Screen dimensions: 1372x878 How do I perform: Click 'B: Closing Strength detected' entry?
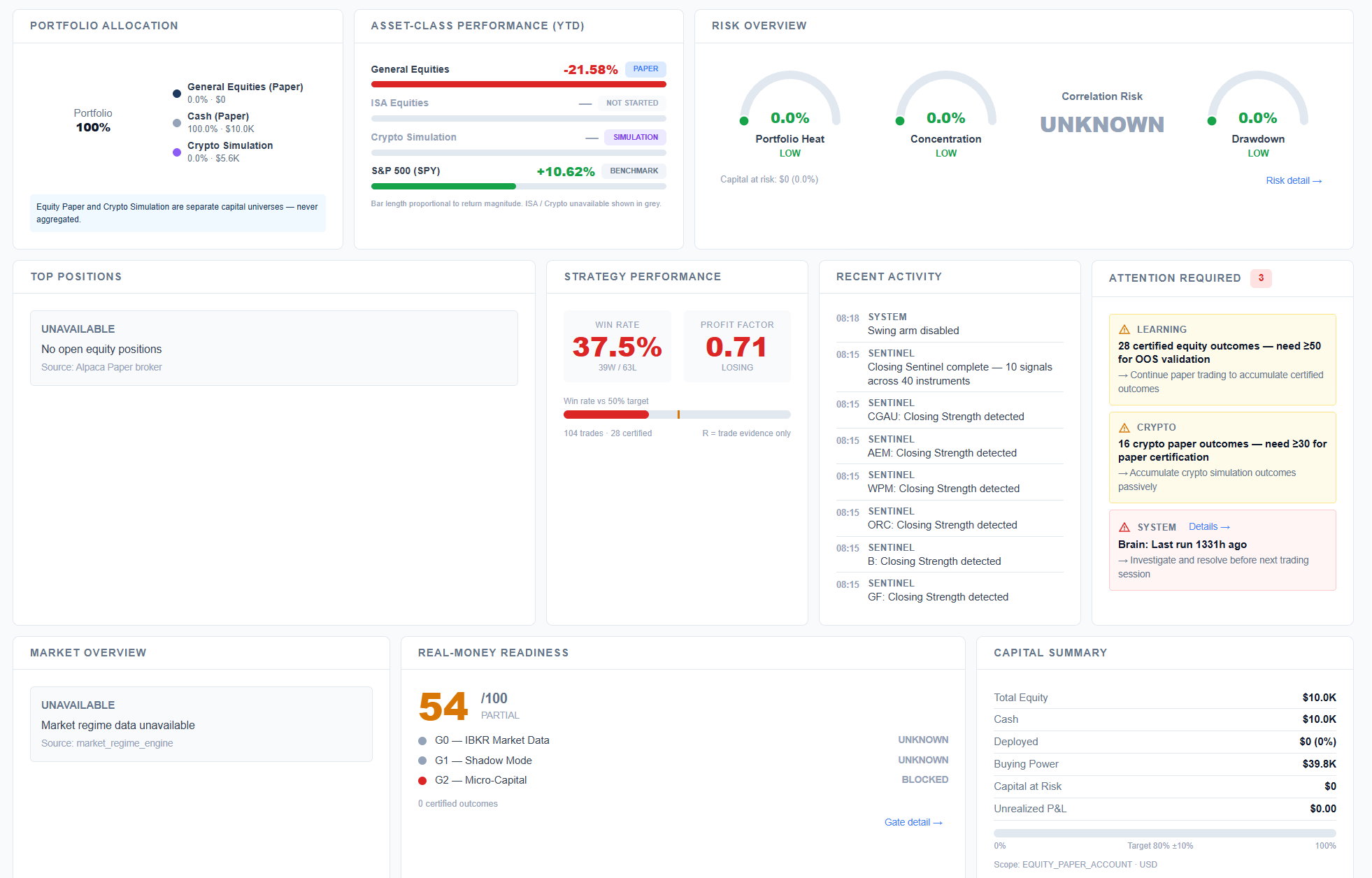point(950,554)
